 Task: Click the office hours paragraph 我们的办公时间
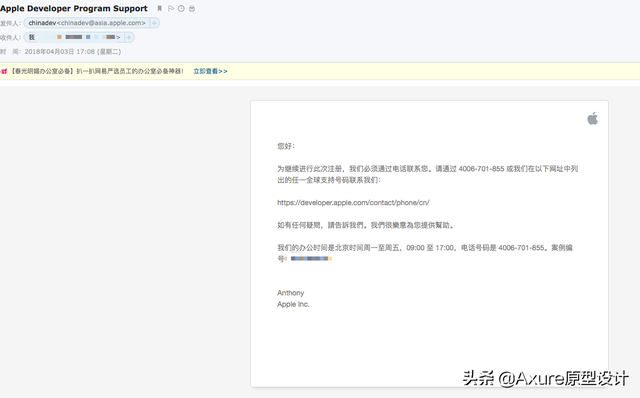tap(425, 253)
